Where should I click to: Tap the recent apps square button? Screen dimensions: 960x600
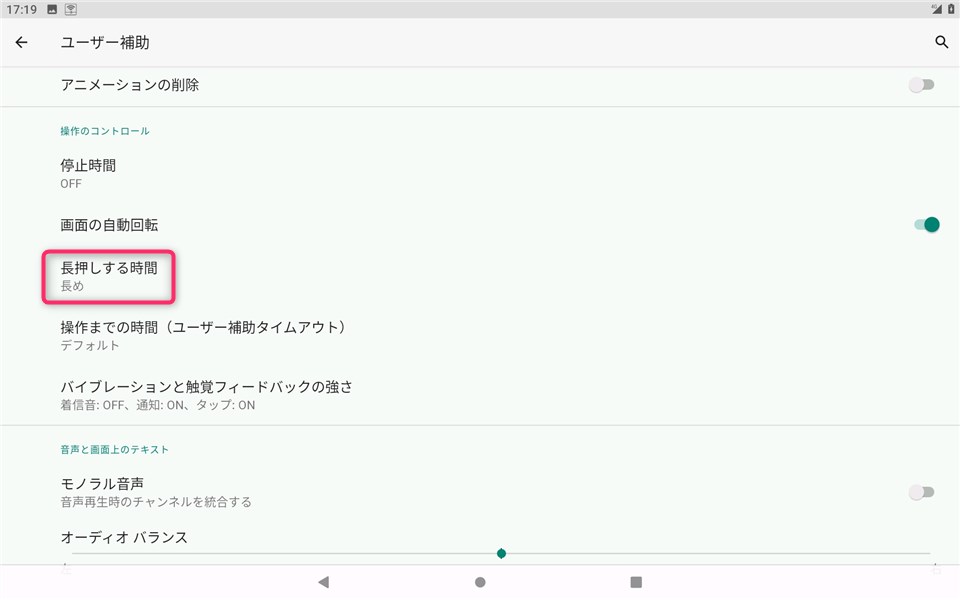click(636, 582)
